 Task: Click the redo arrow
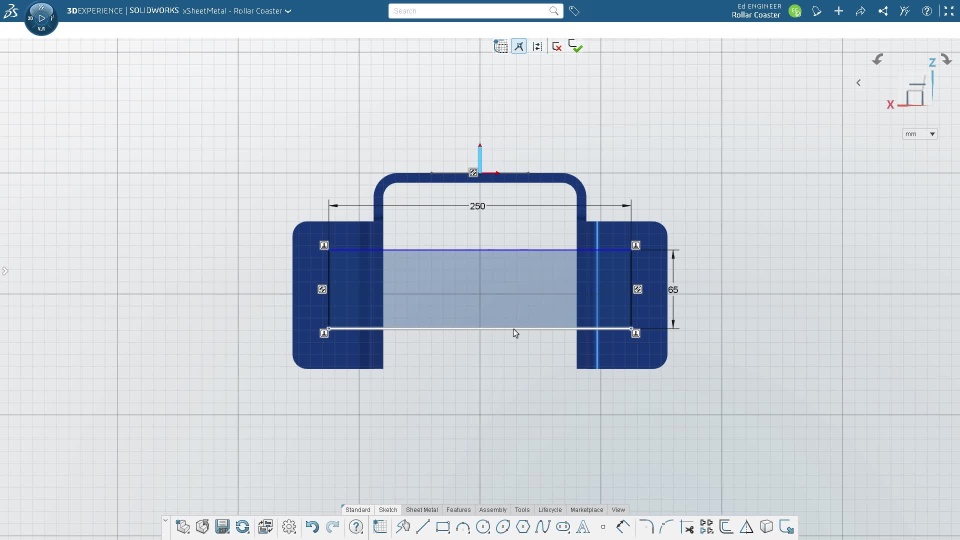pos(332,527)
